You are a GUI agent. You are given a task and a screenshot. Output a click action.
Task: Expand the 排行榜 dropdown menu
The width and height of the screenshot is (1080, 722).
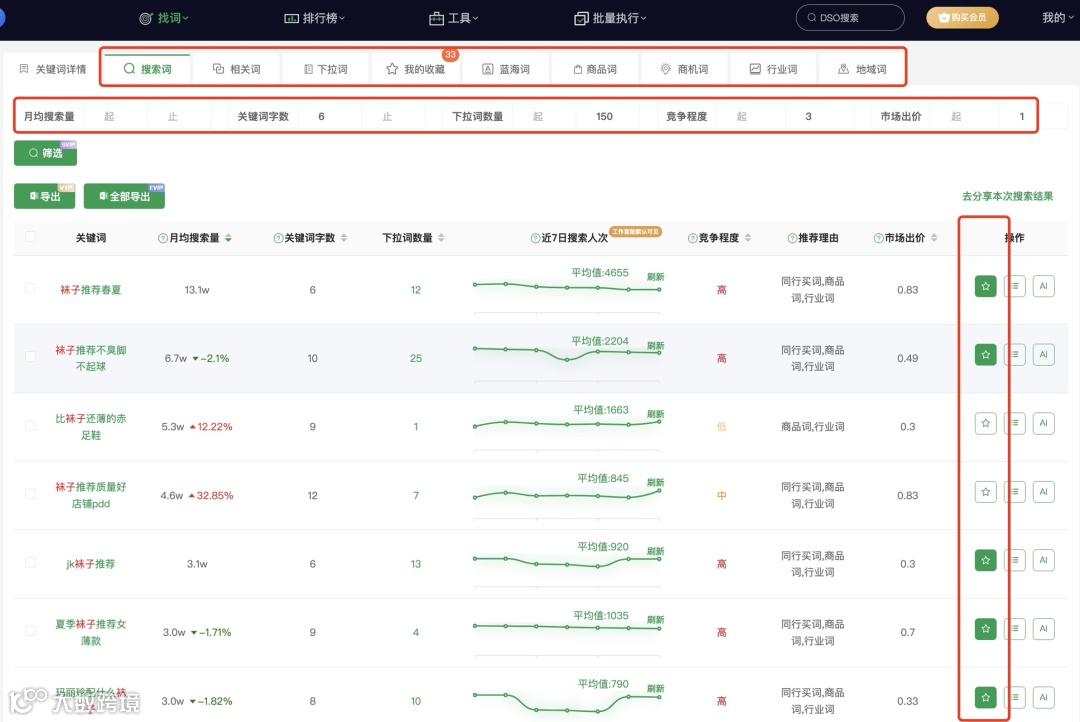315,18
